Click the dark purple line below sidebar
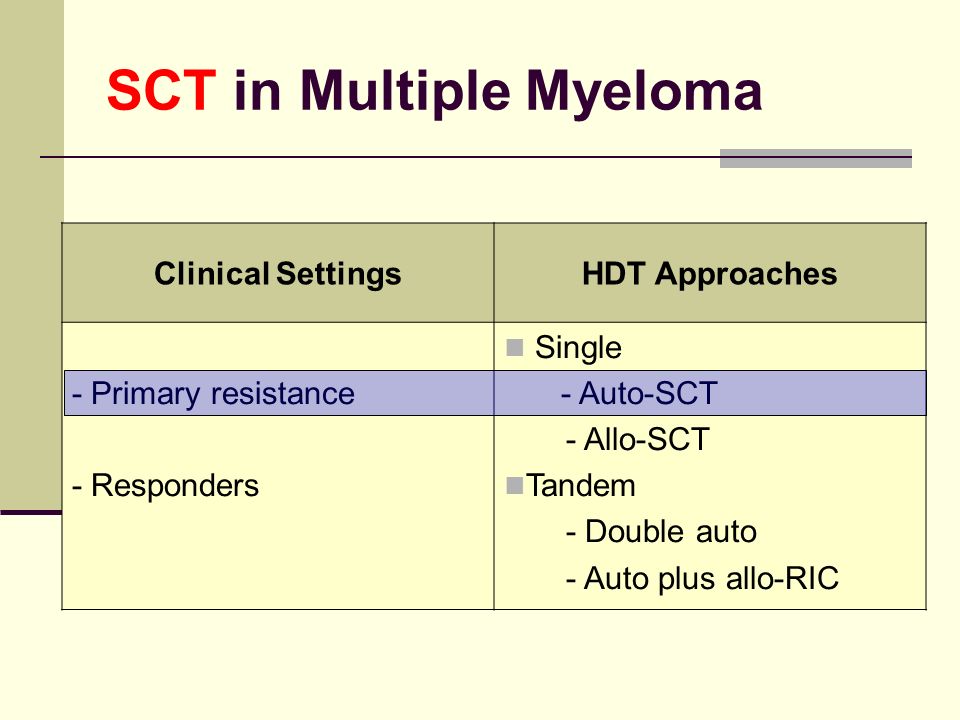The height and width of the screenshot is (720, 960). 31,512
